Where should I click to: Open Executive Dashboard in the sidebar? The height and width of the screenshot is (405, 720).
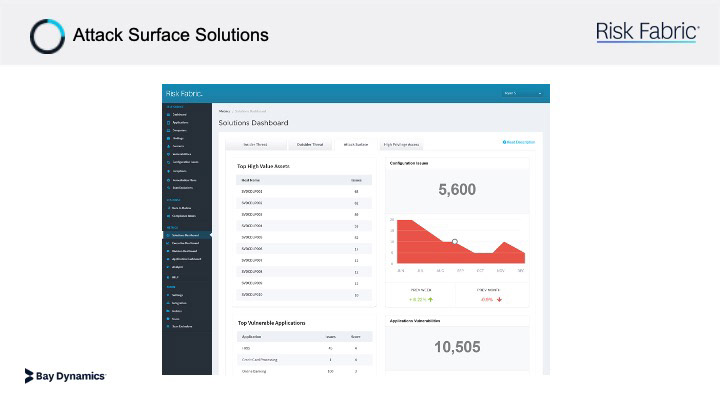[186, 243]
